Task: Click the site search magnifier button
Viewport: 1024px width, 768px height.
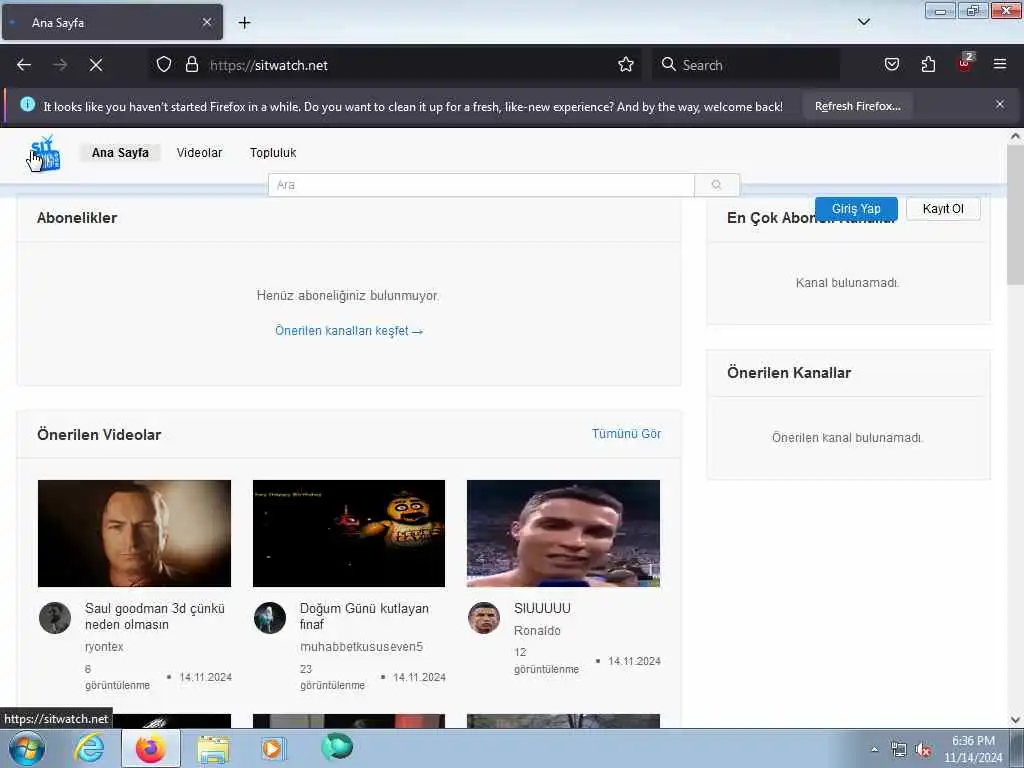Action: (x=716, y=185)
